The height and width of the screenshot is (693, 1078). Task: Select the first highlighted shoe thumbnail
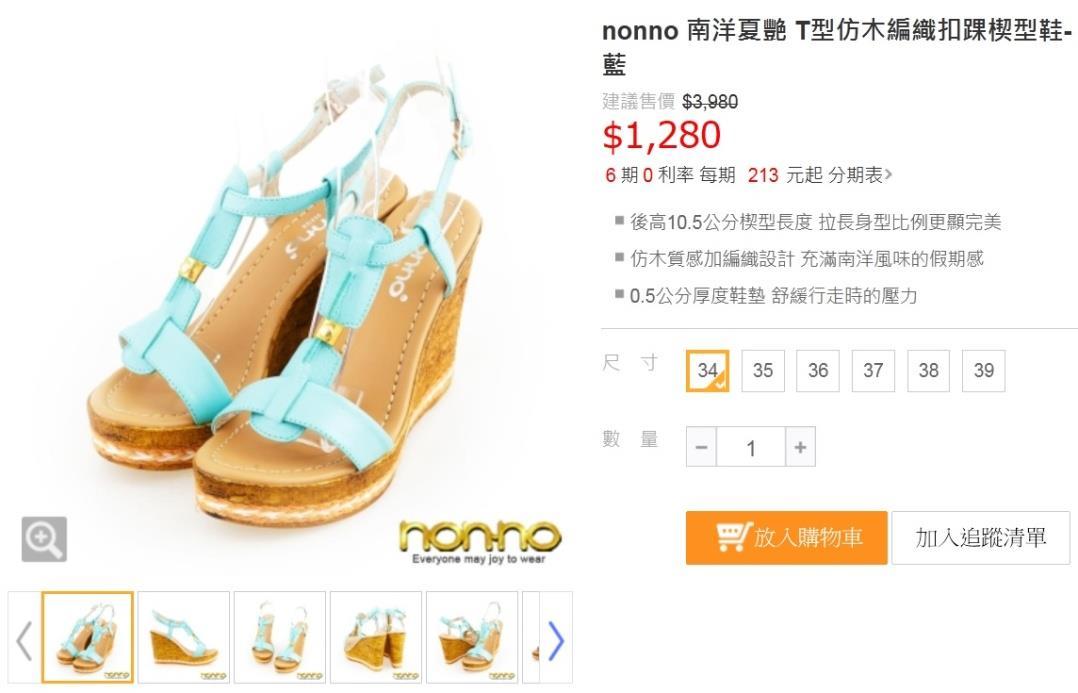pyautogui.click(x=88, y=637)
